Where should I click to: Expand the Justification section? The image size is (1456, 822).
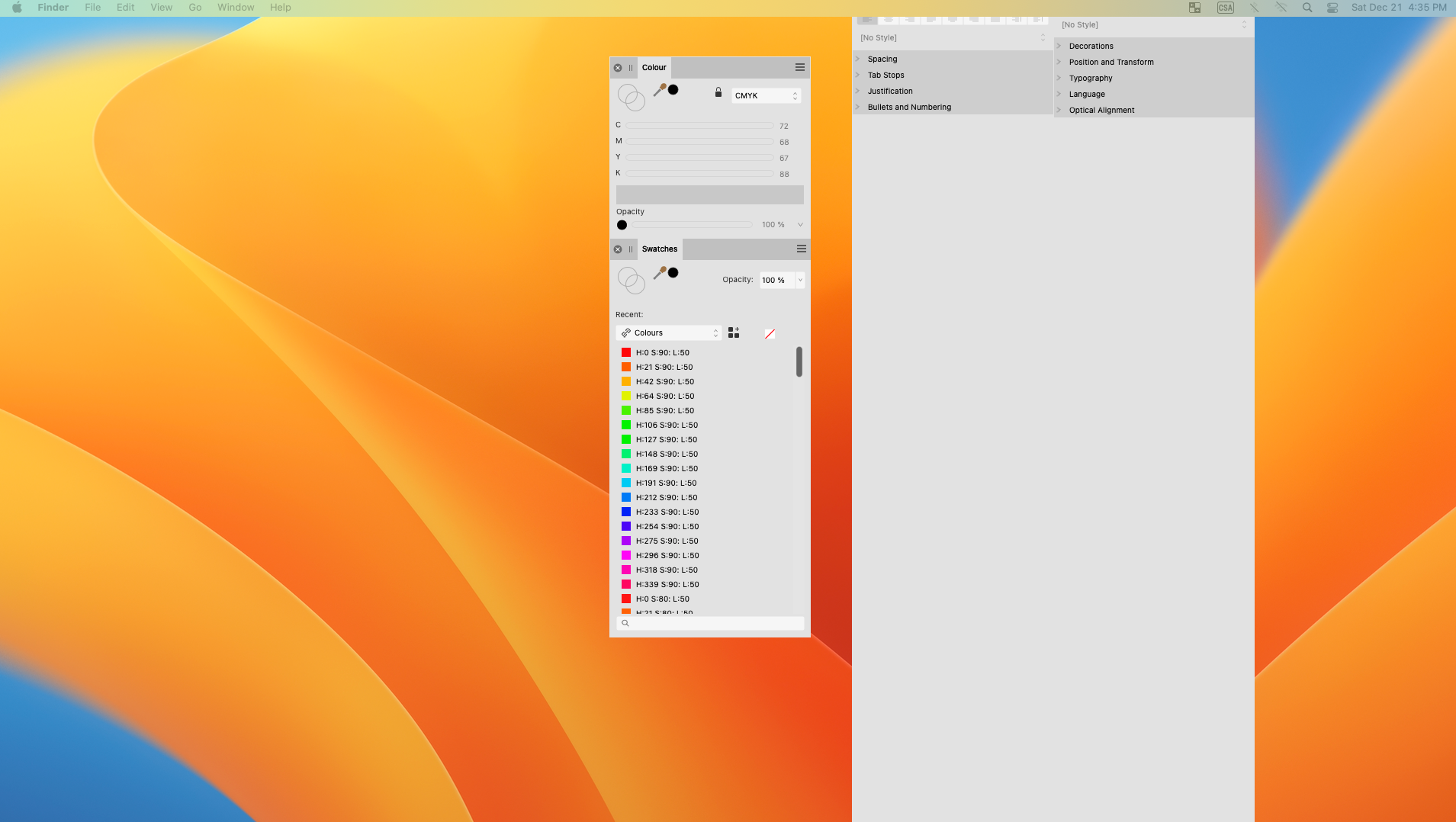(x=952, y=91)
